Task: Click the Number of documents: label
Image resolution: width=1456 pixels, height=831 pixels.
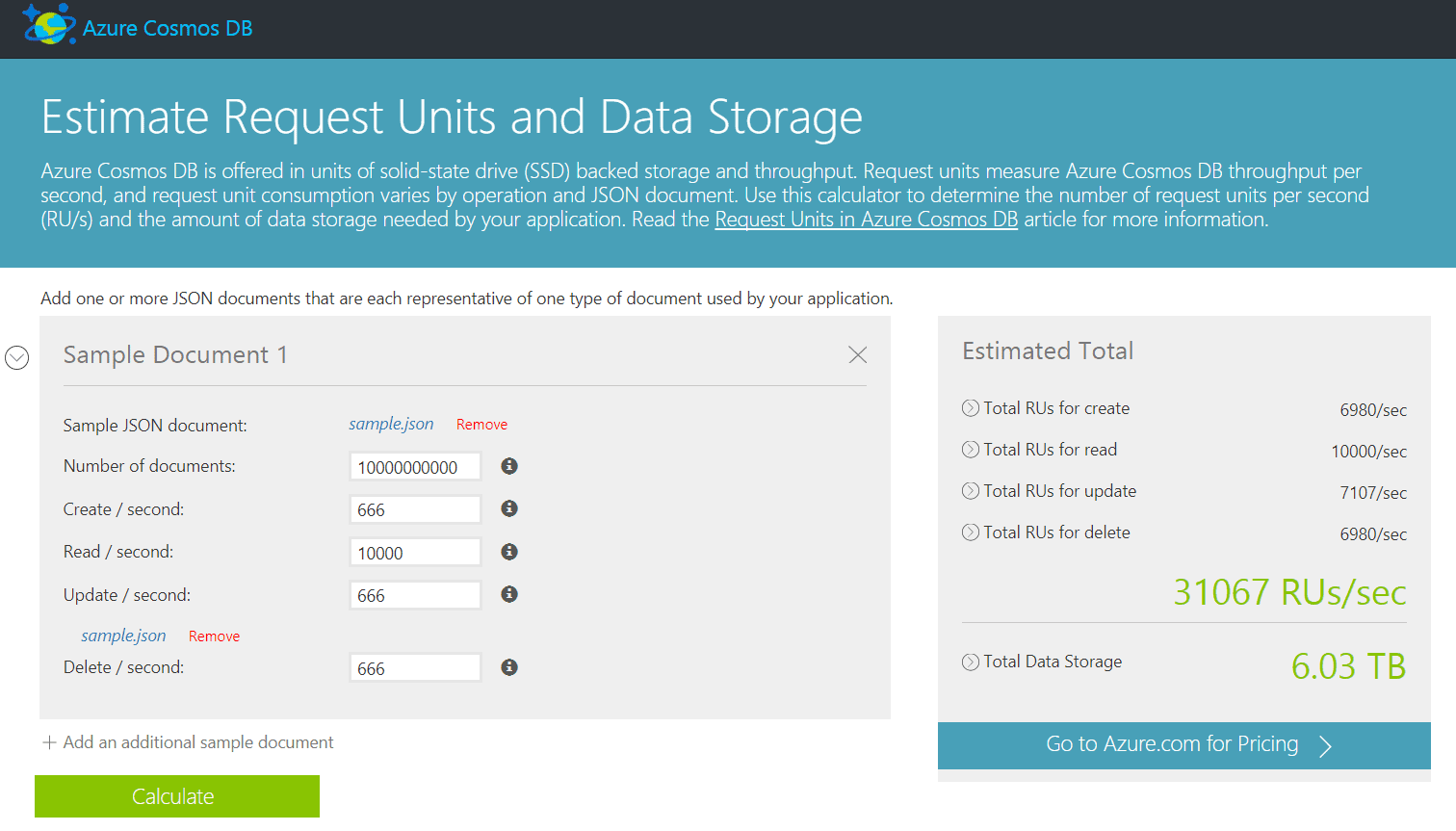Action: pyautogui.click(x=149, y=466)
